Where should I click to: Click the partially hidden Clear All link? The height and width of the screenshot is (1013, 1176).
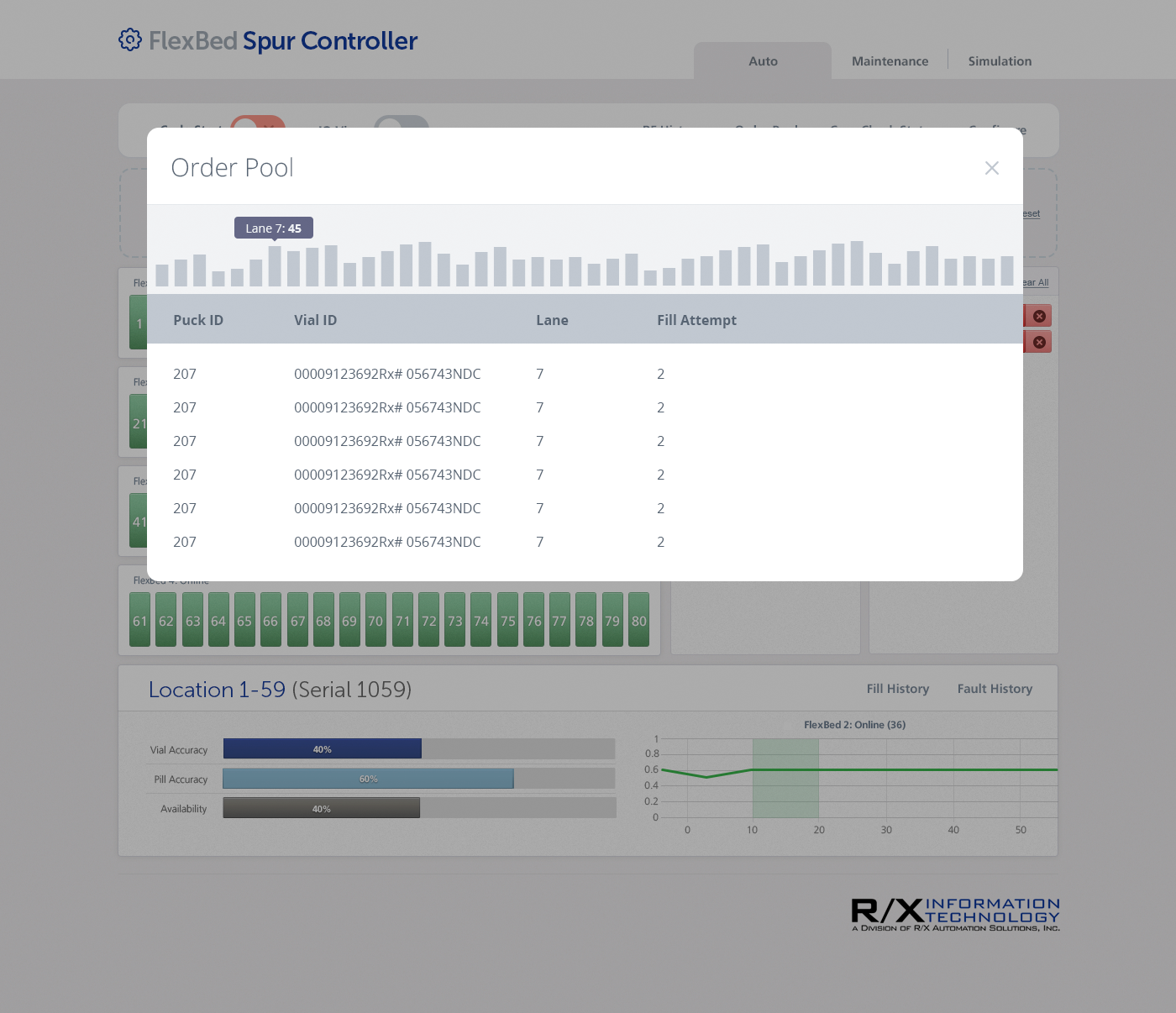point(1036,283)
